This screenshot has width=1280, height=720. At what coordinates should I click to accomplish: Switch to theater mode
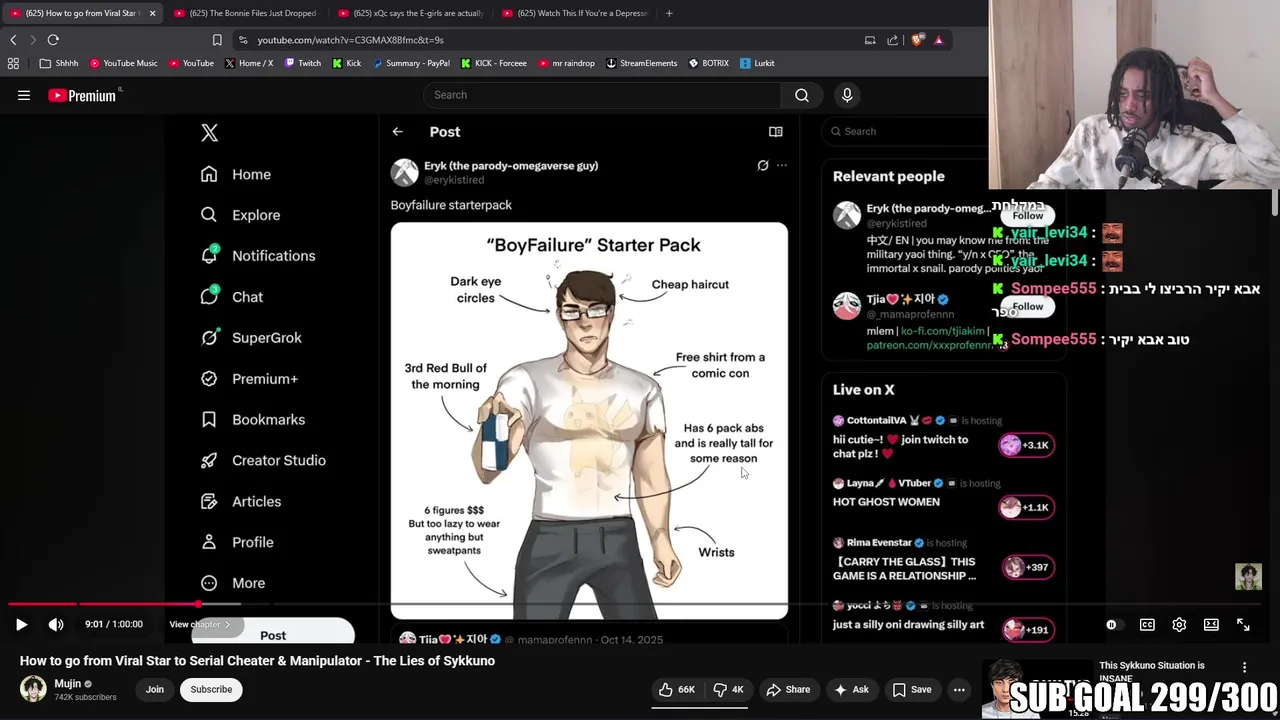1211,624
